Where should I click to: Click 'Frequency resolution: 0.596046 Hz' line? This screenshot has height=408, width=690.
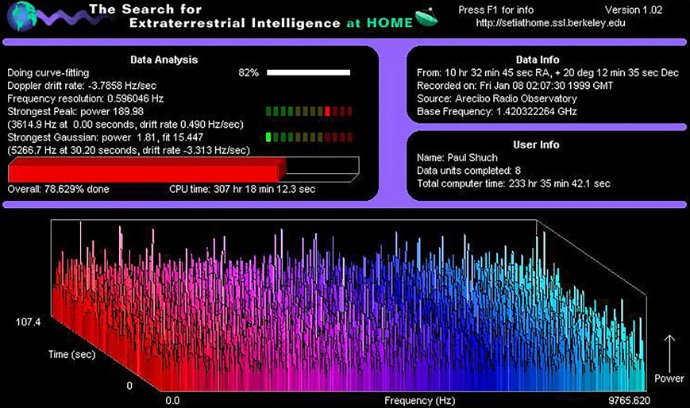(85, 99)
